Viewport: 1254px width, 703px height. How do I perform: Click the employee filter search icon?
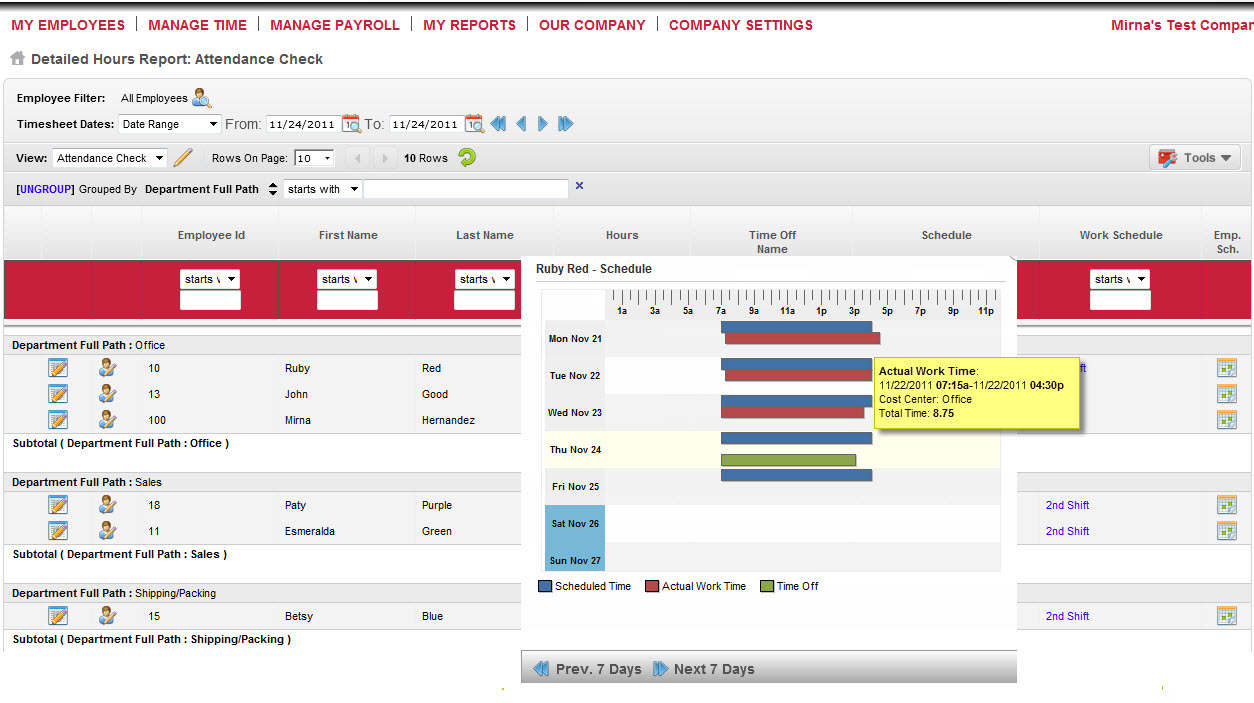201,98
